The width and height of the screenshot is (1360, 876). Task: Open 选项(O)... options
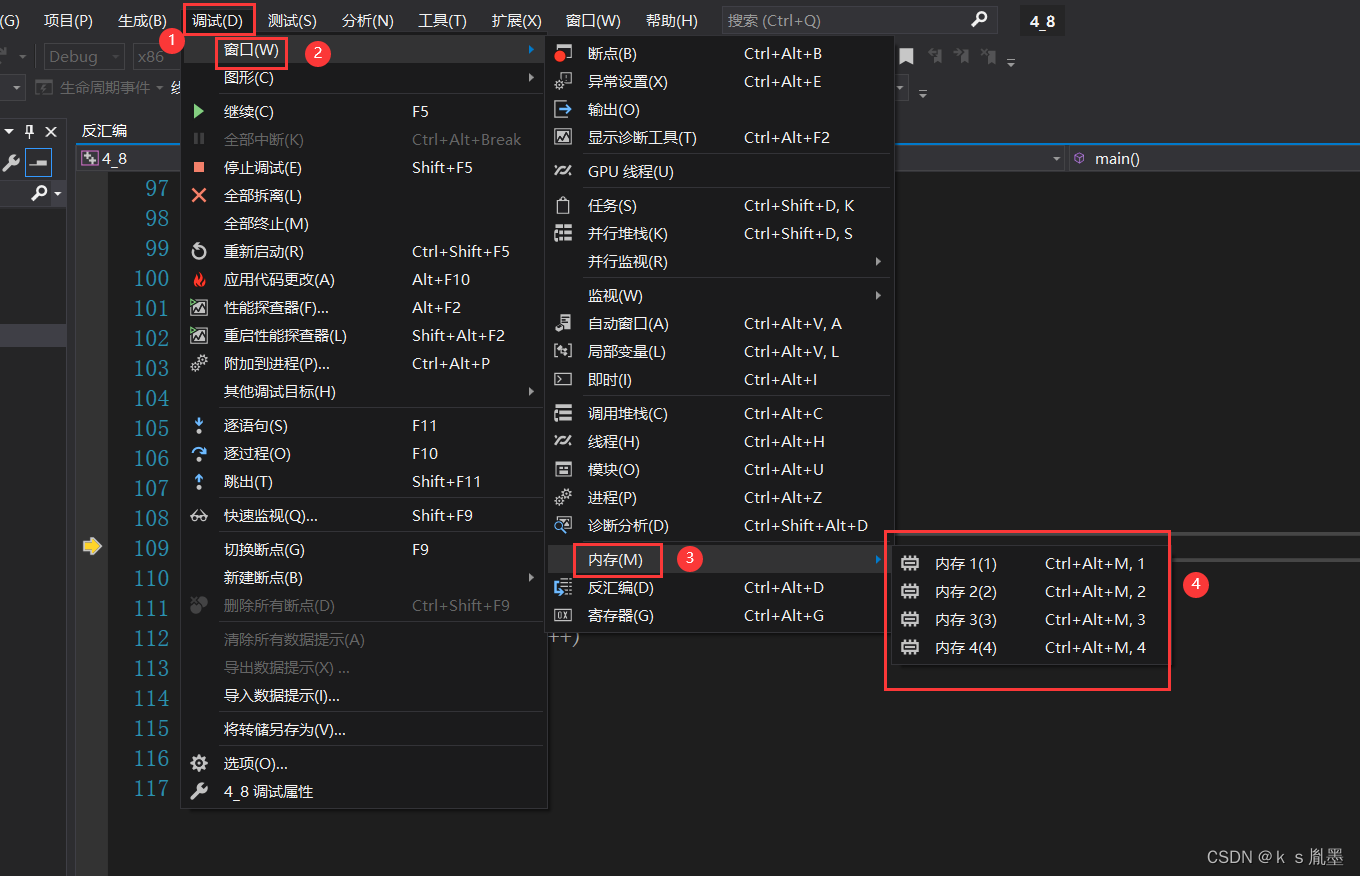click(x=363, y=764)
